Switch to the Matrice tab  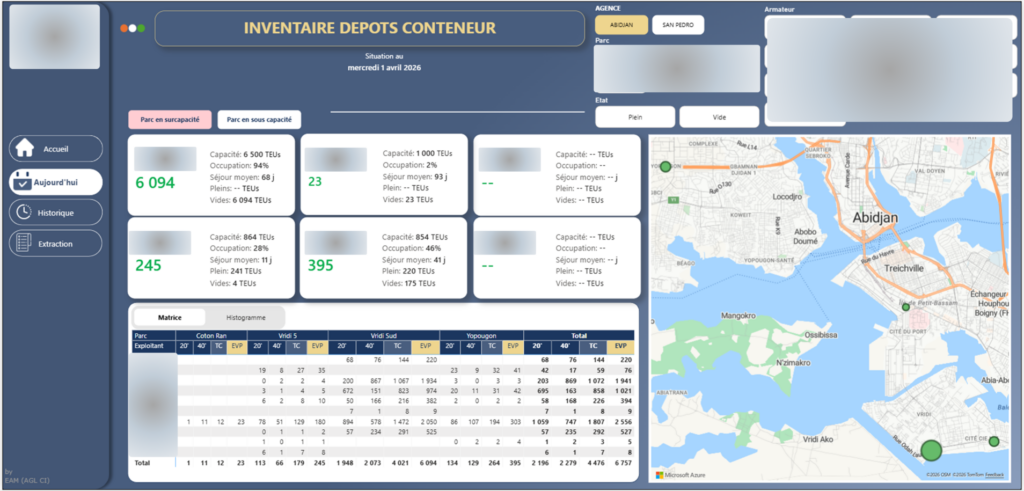(170, 317)
